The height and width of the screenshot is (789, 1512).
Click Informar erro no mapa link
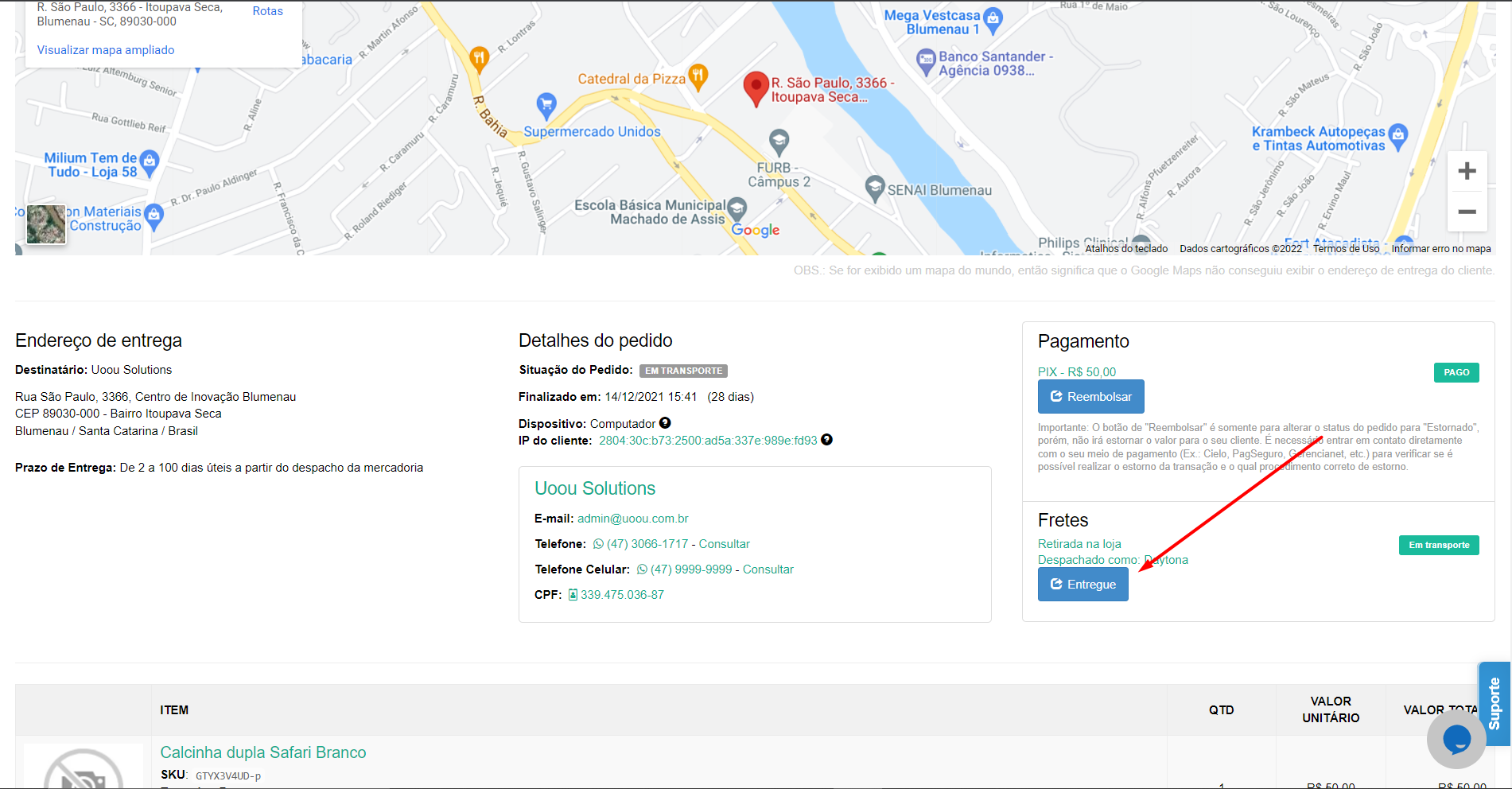(1441, 249)
